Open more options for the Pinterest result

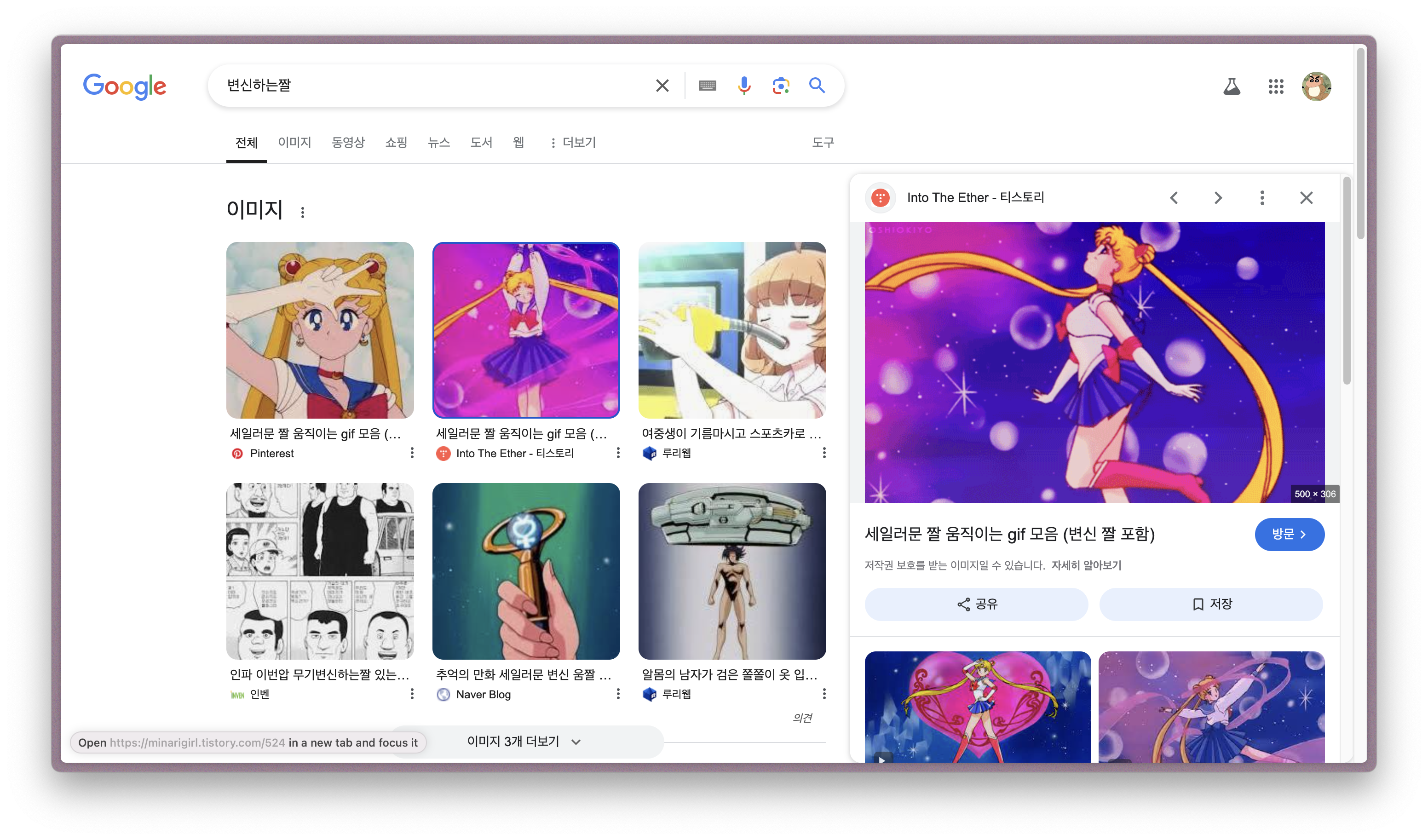coord(412,453)
